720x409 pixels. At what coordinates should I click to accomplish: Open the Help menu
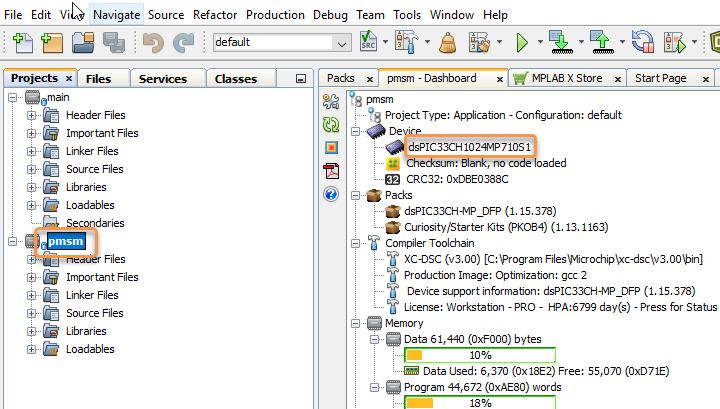[495, 15]
